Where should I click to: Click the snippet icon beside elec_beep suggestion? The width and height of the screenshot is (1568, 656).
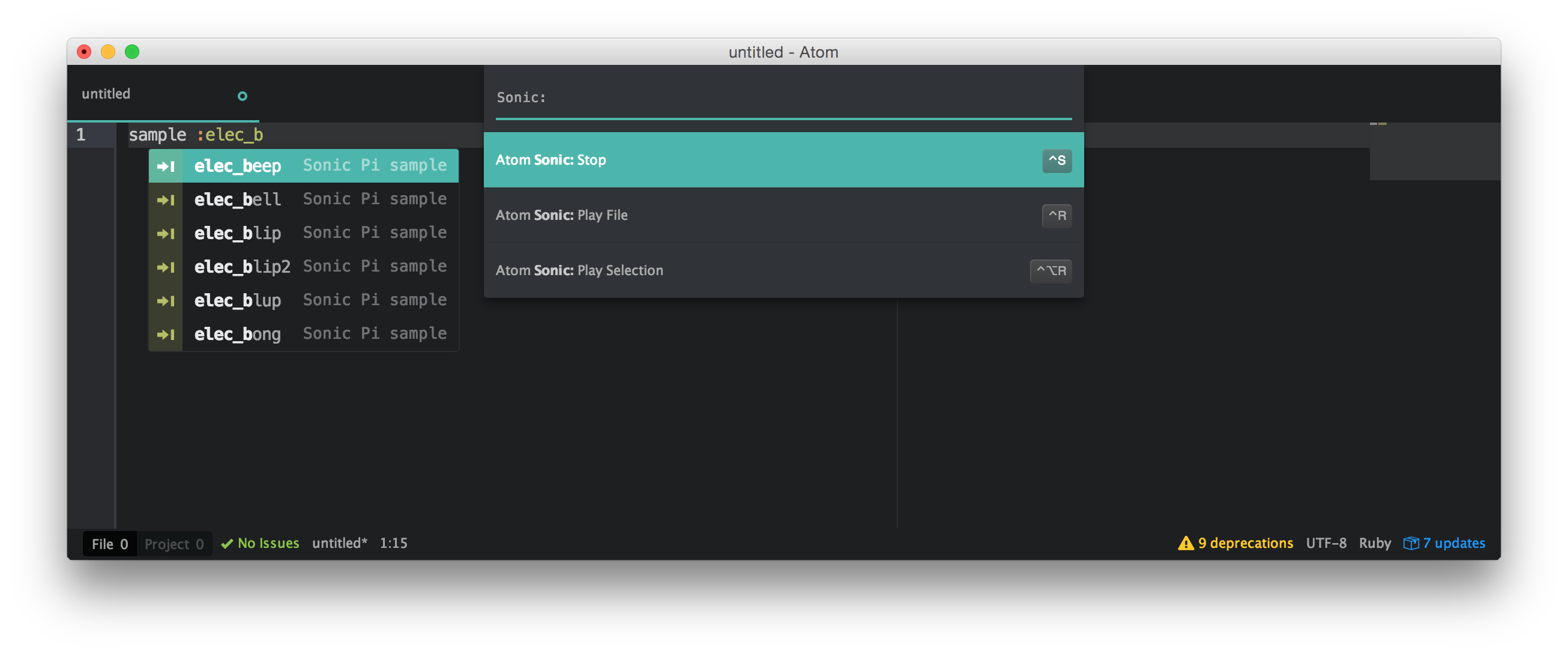point(166,166)
